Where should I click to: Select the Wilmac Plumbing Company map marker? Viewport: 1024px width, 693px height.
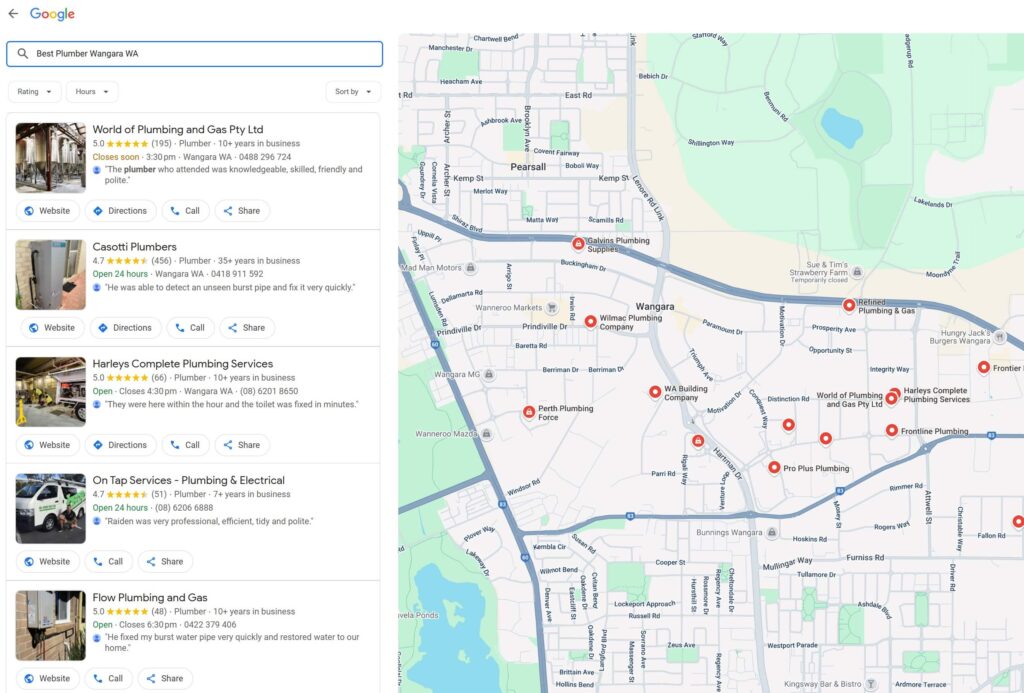[590, 322]
